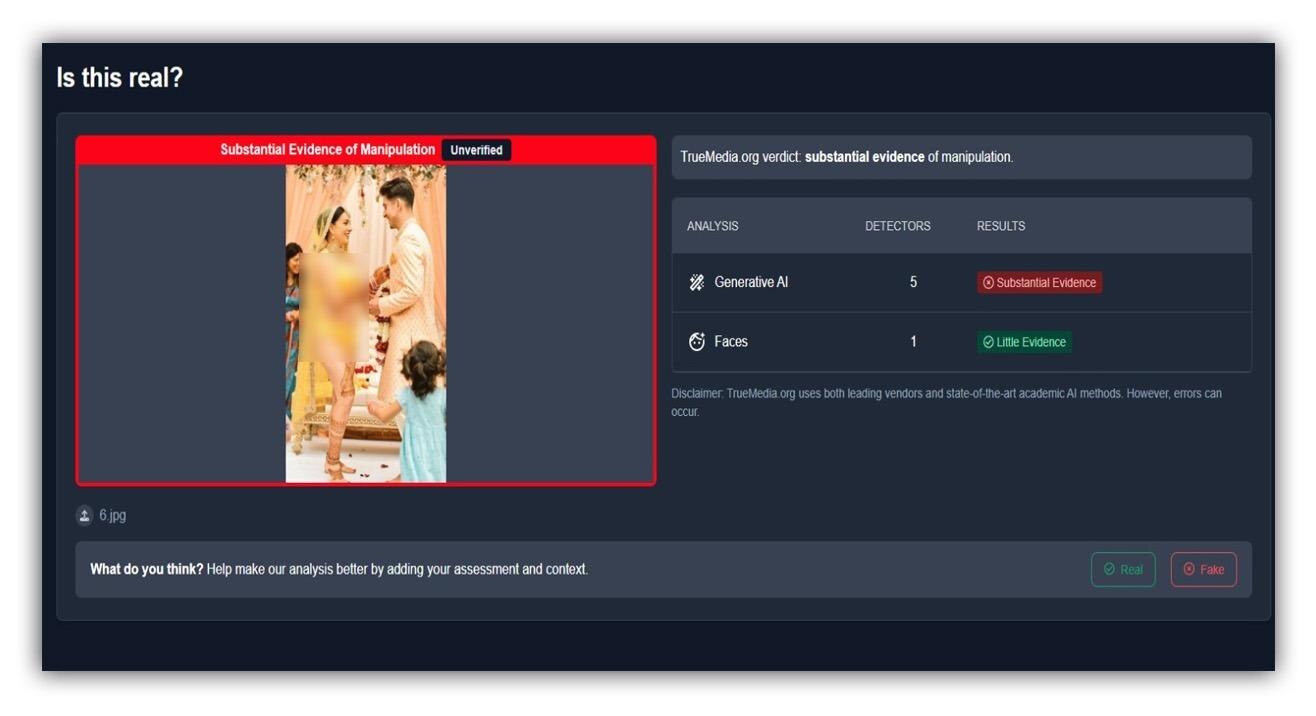The image size is (1316, 716).
Task: Click the red Substantial Evidence of Manipulation banner
Action: 327,150
